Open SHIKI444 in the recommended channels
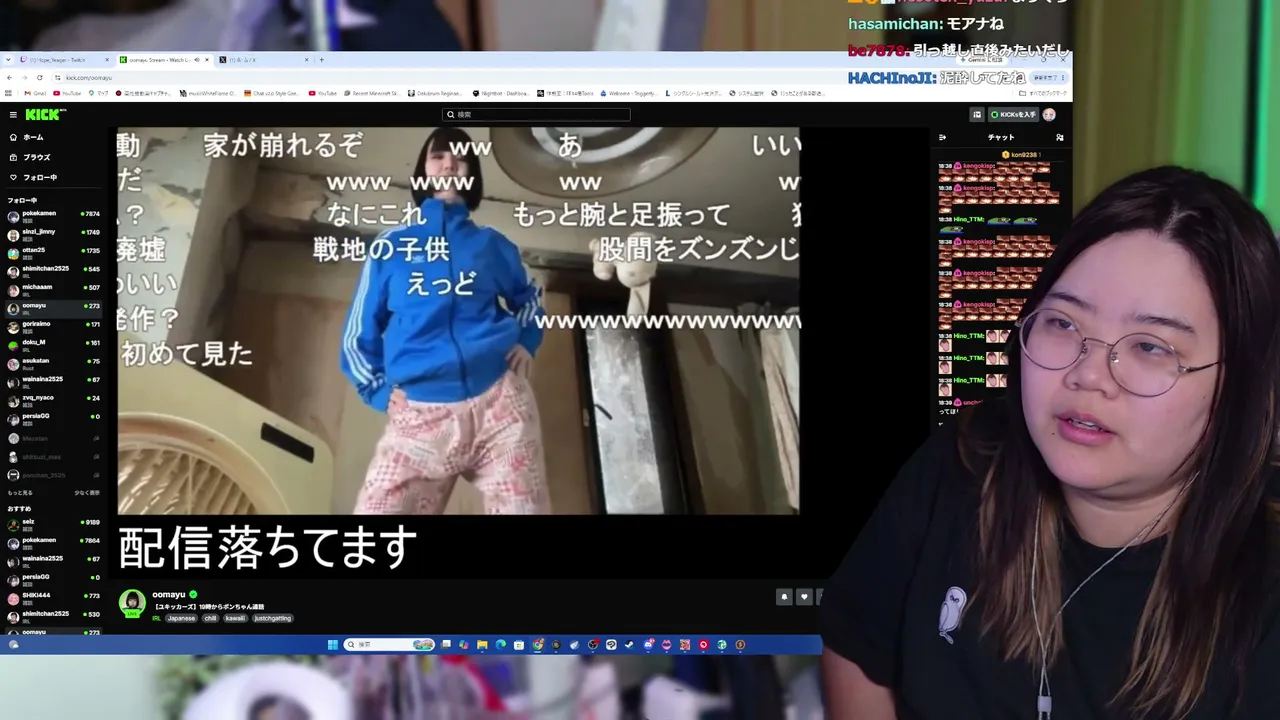This screenshot has height=720, width=1280. [54, 597]
